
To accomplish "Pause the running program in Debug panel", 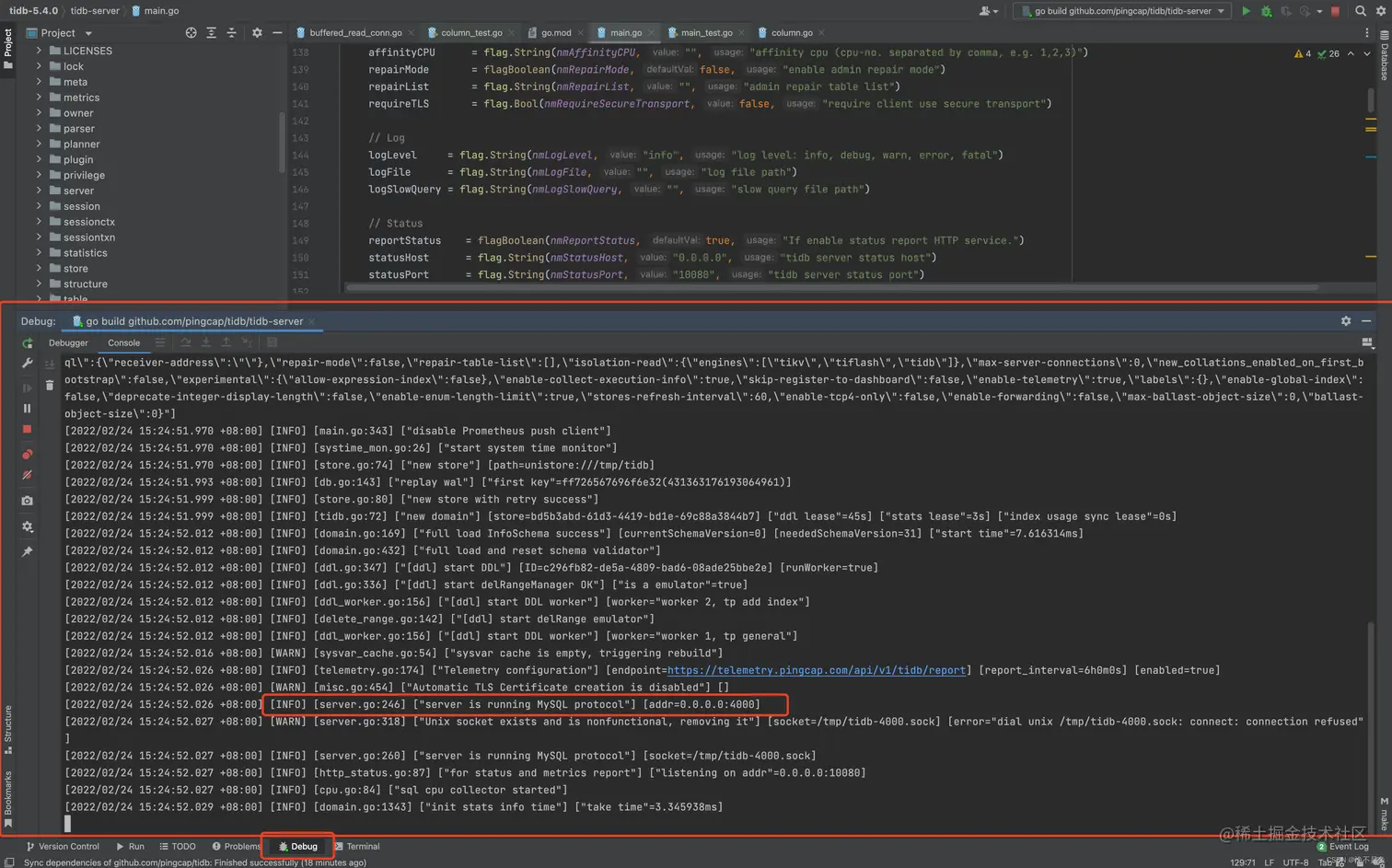I will (x=28, y=408).
